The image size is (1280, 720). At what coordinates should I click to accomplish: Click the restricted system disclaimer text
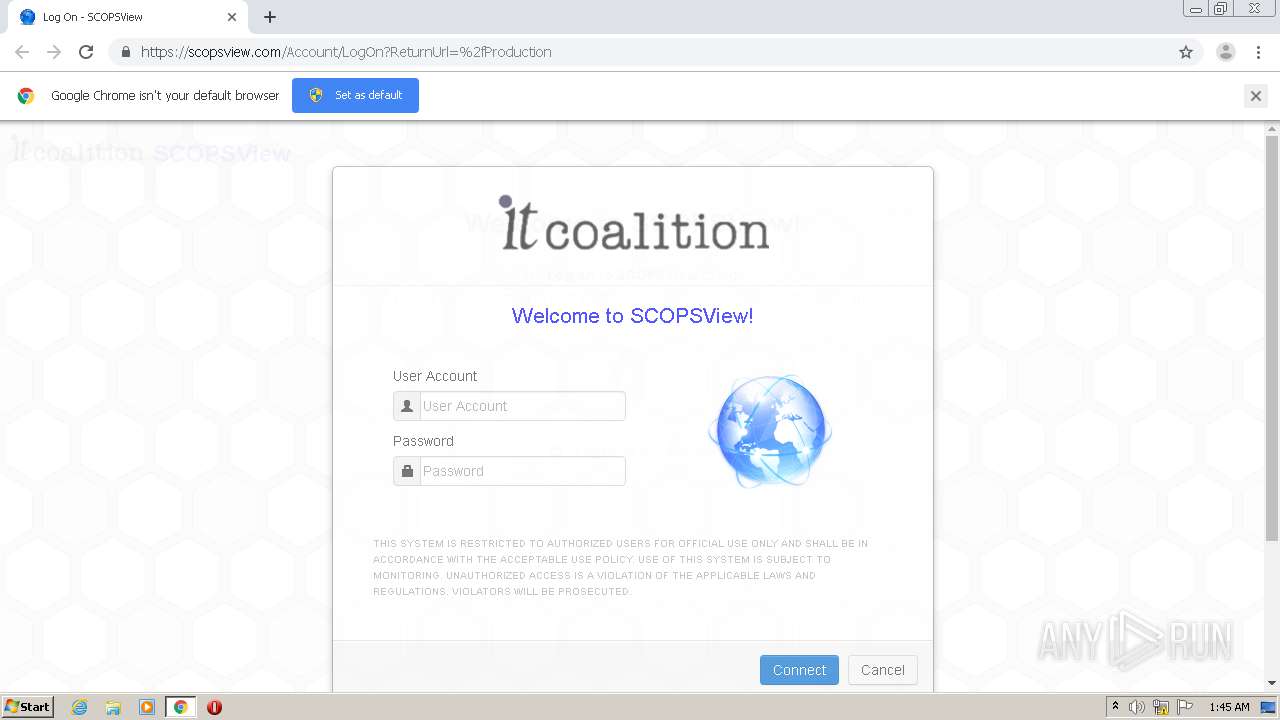(621, 567)
